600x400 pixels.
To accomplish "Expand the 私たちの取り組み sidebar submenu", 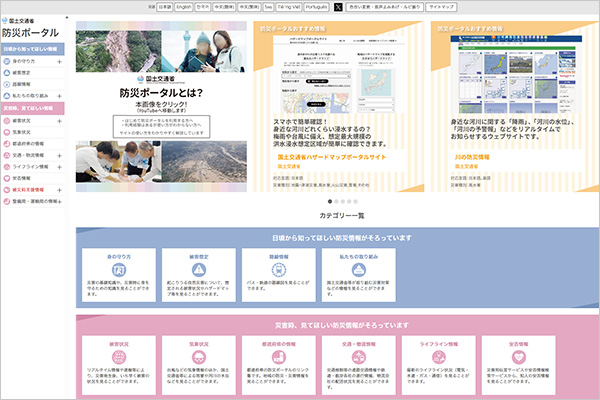I will click(60, 96).
